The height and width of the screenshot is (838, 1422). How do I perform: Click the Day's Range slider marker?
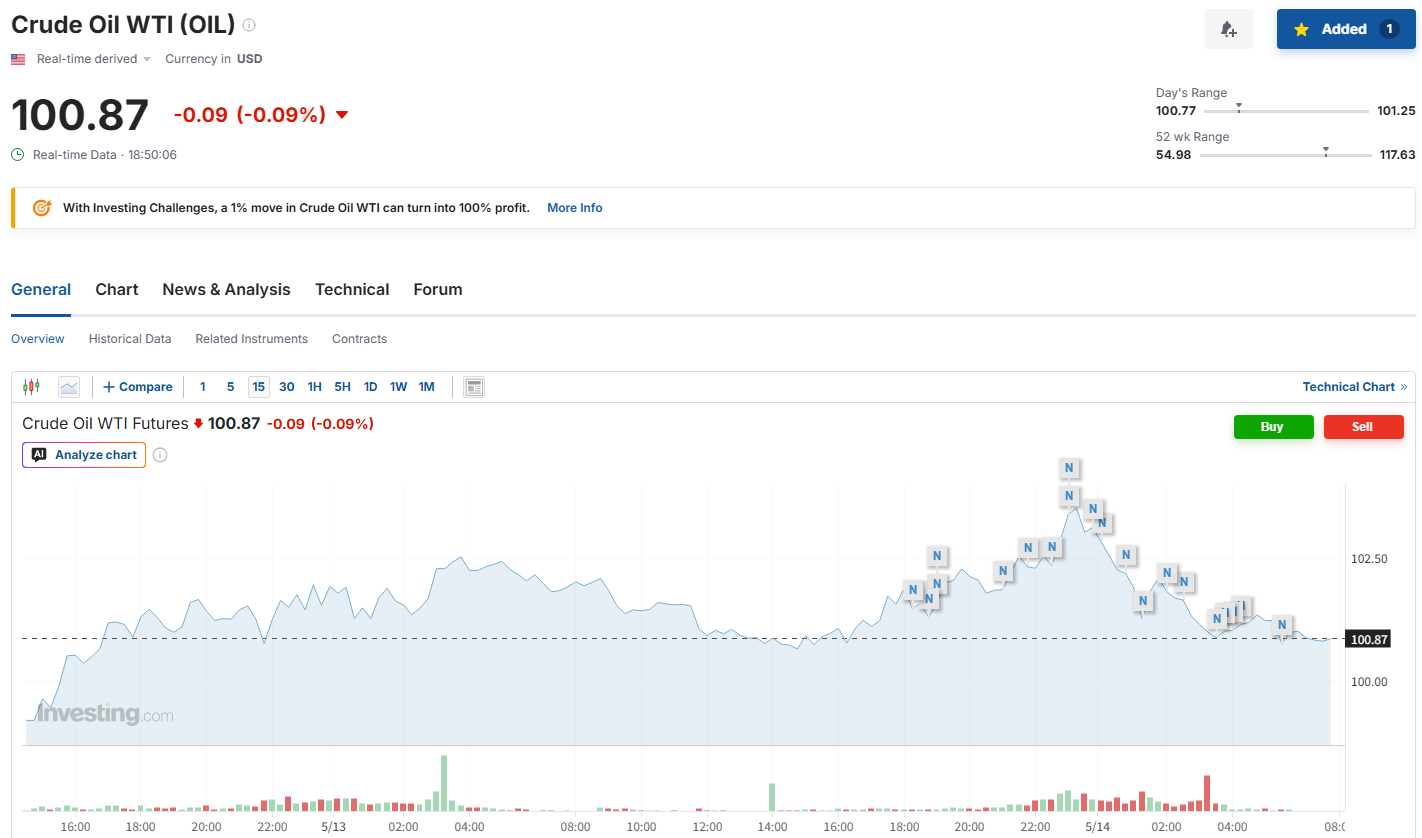(1239, 106)
